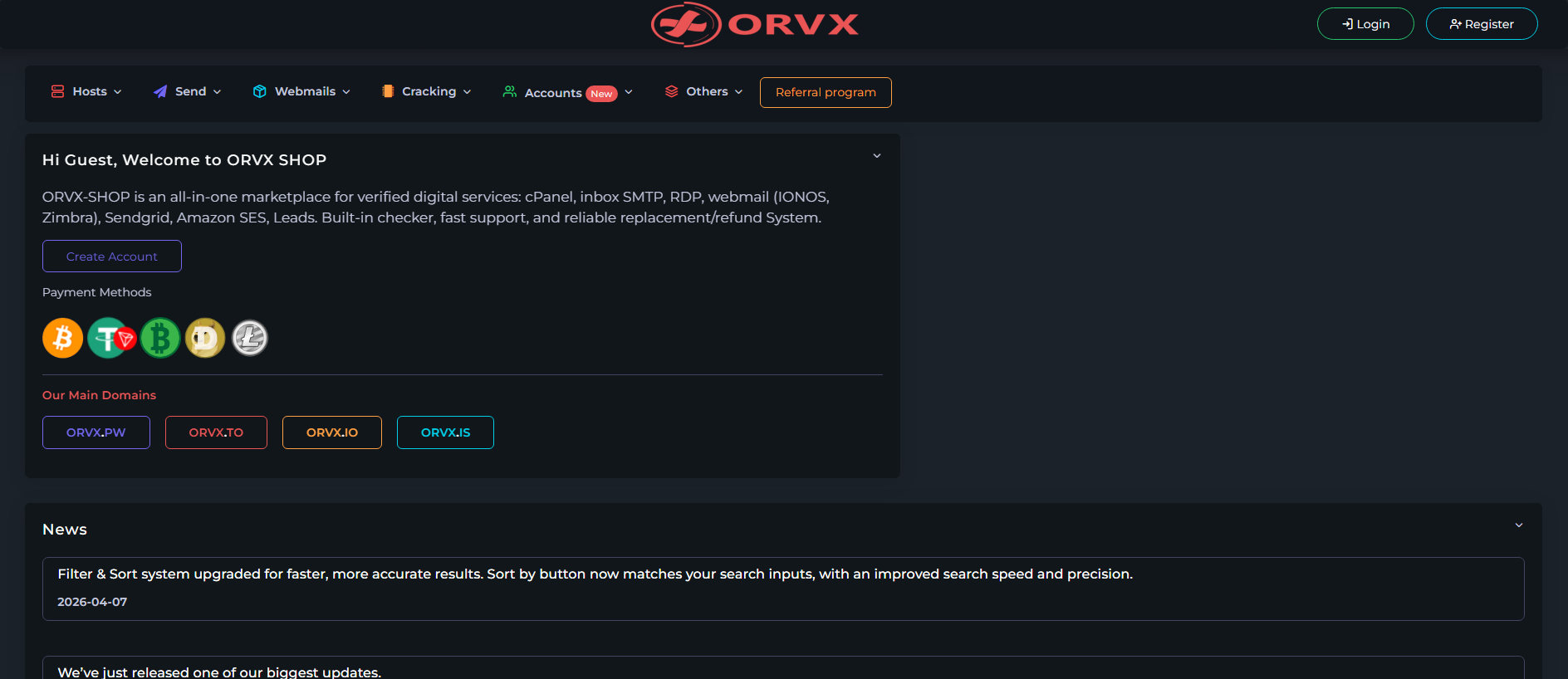This screenshot has height=679, width=1568.
Task: Click the Register button
Action: click(x=1482, y=24)
